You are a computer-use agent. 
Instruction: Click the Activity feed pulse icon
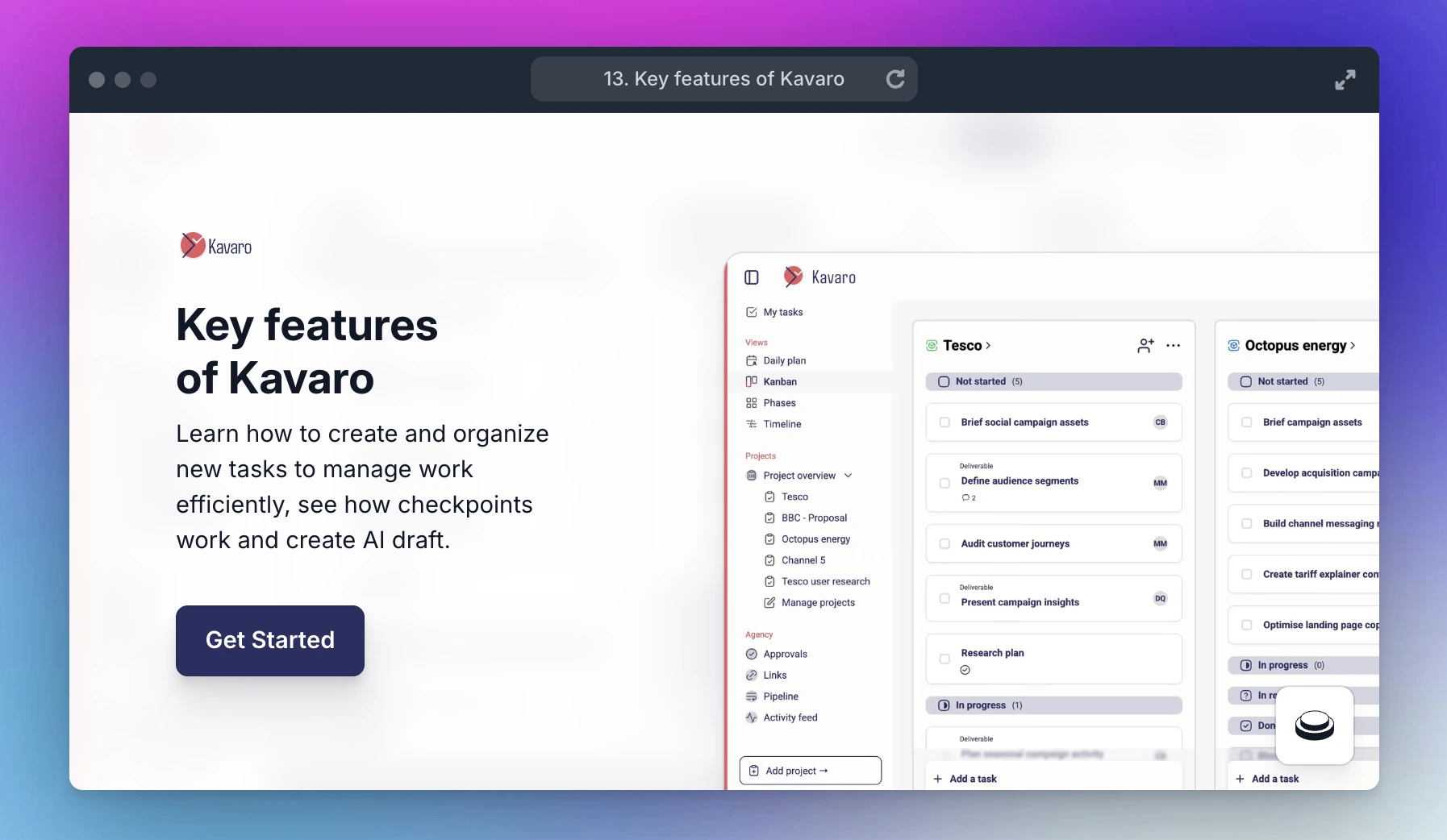coord(752,717)
